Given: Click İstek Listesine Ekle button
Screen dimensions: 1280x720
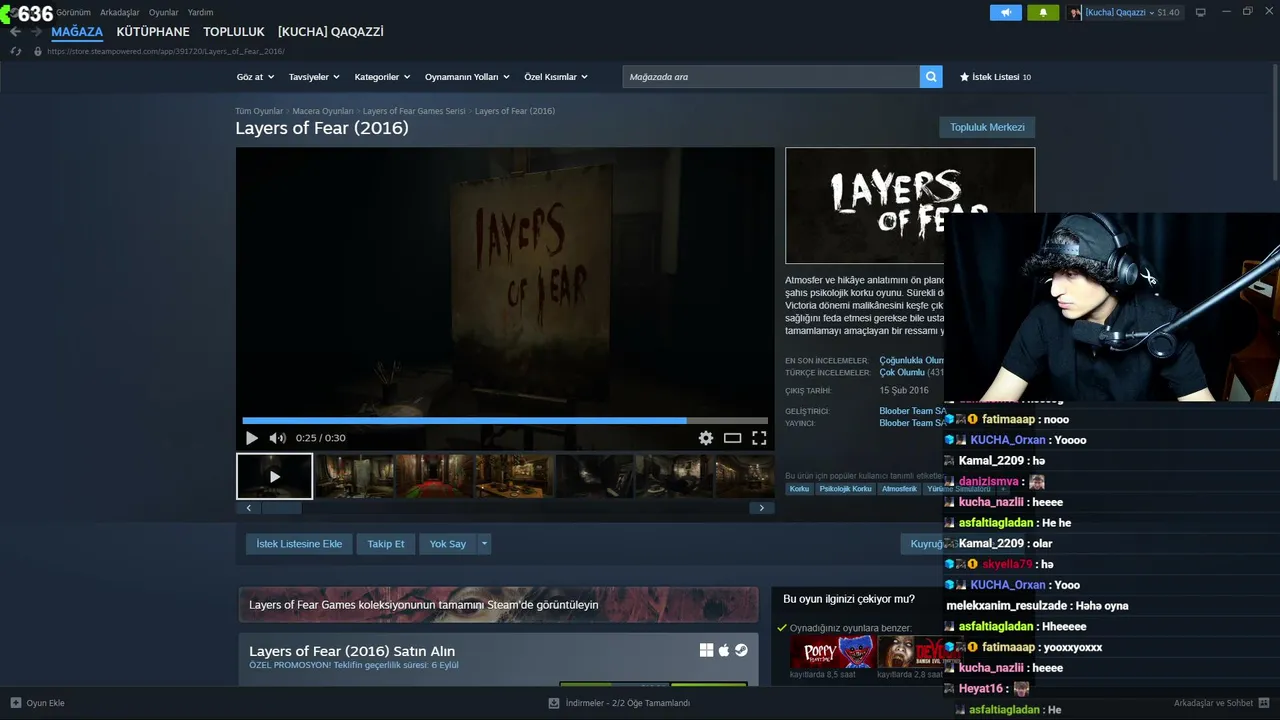Looking at the screenshot, I should coord(299,544).
